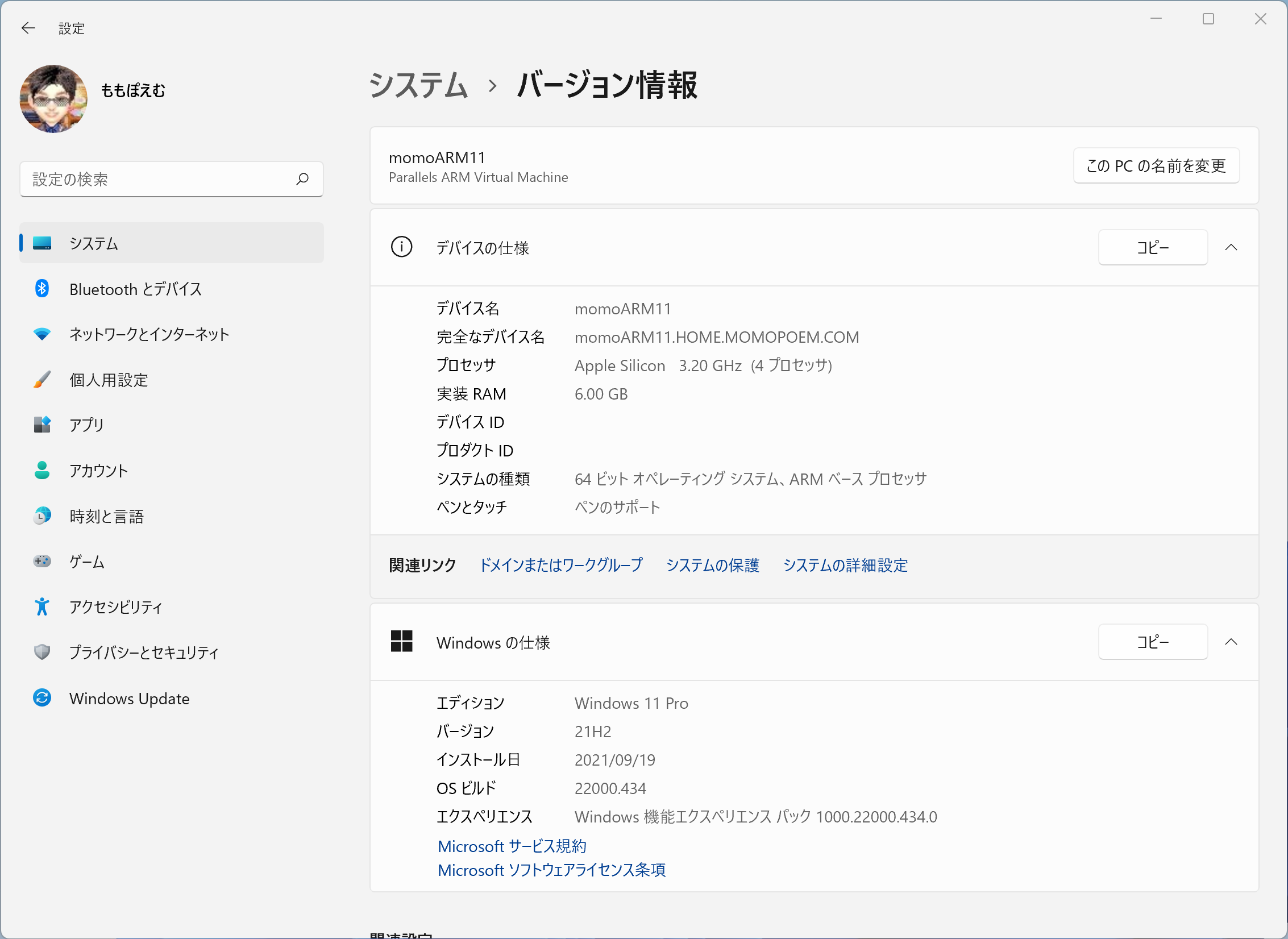
Task: Click the プロダクト ID label
Action: (x=475, y=450)
